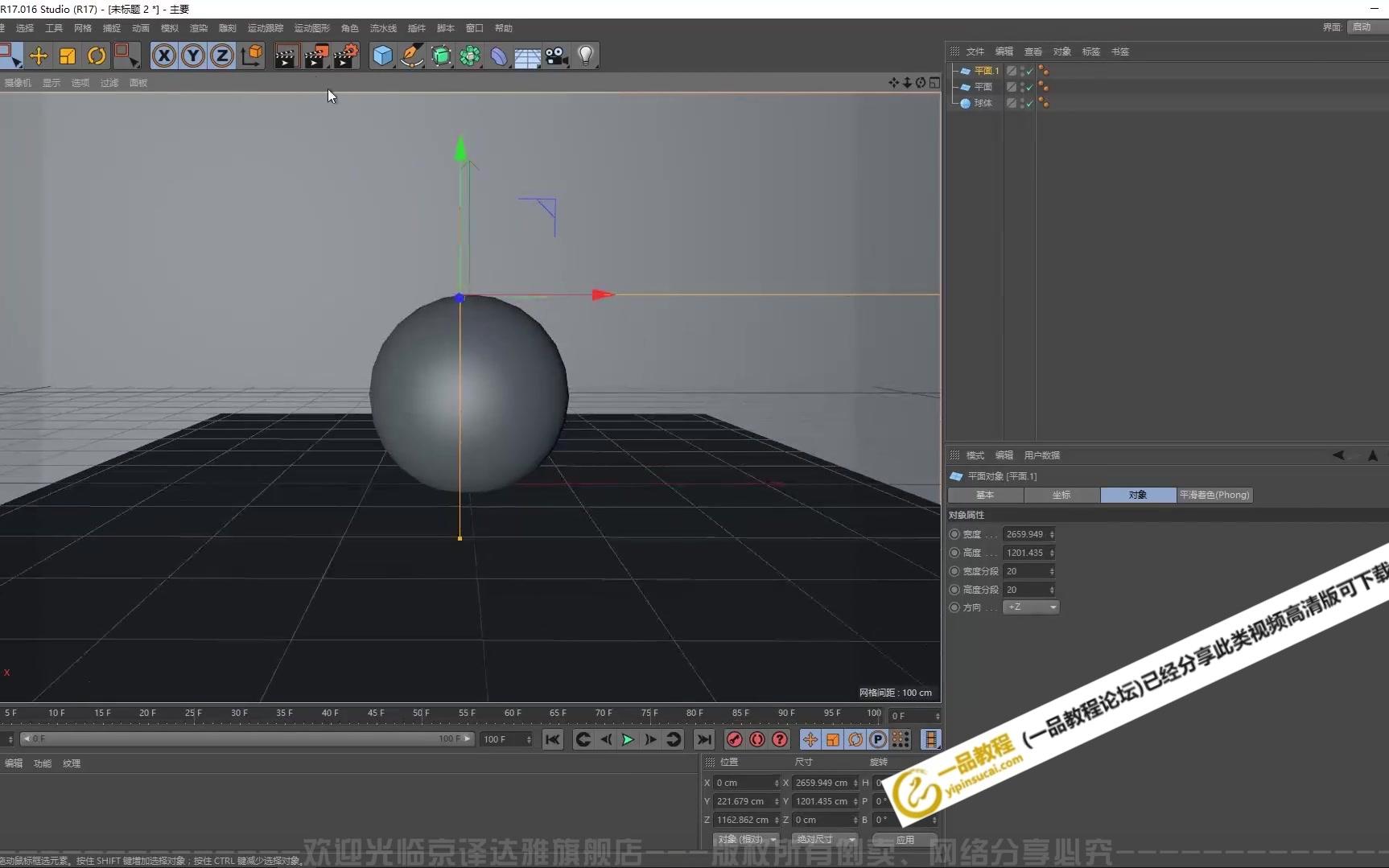Render the active view with clapperboard icon

tap(286, 56)
